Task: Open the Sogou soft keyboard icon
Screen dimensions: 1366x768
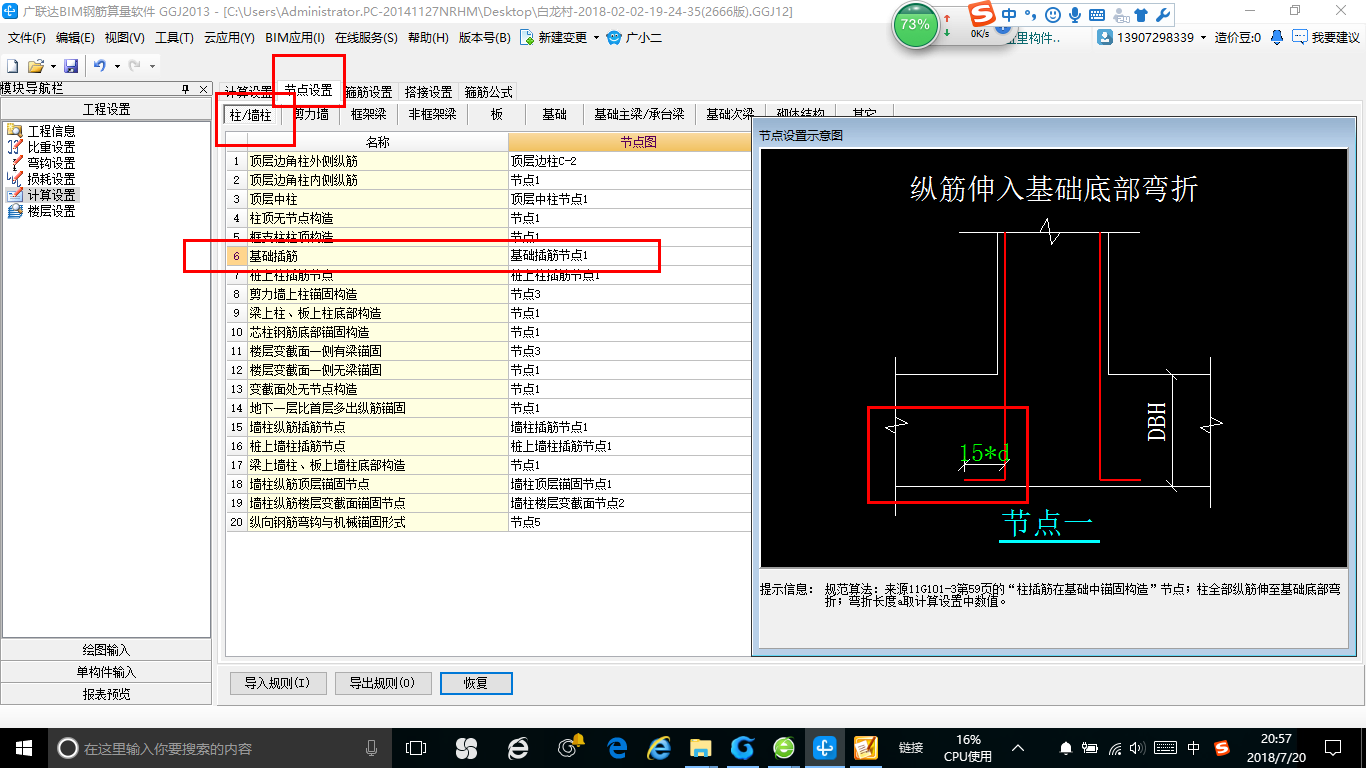Action: 1097,15
